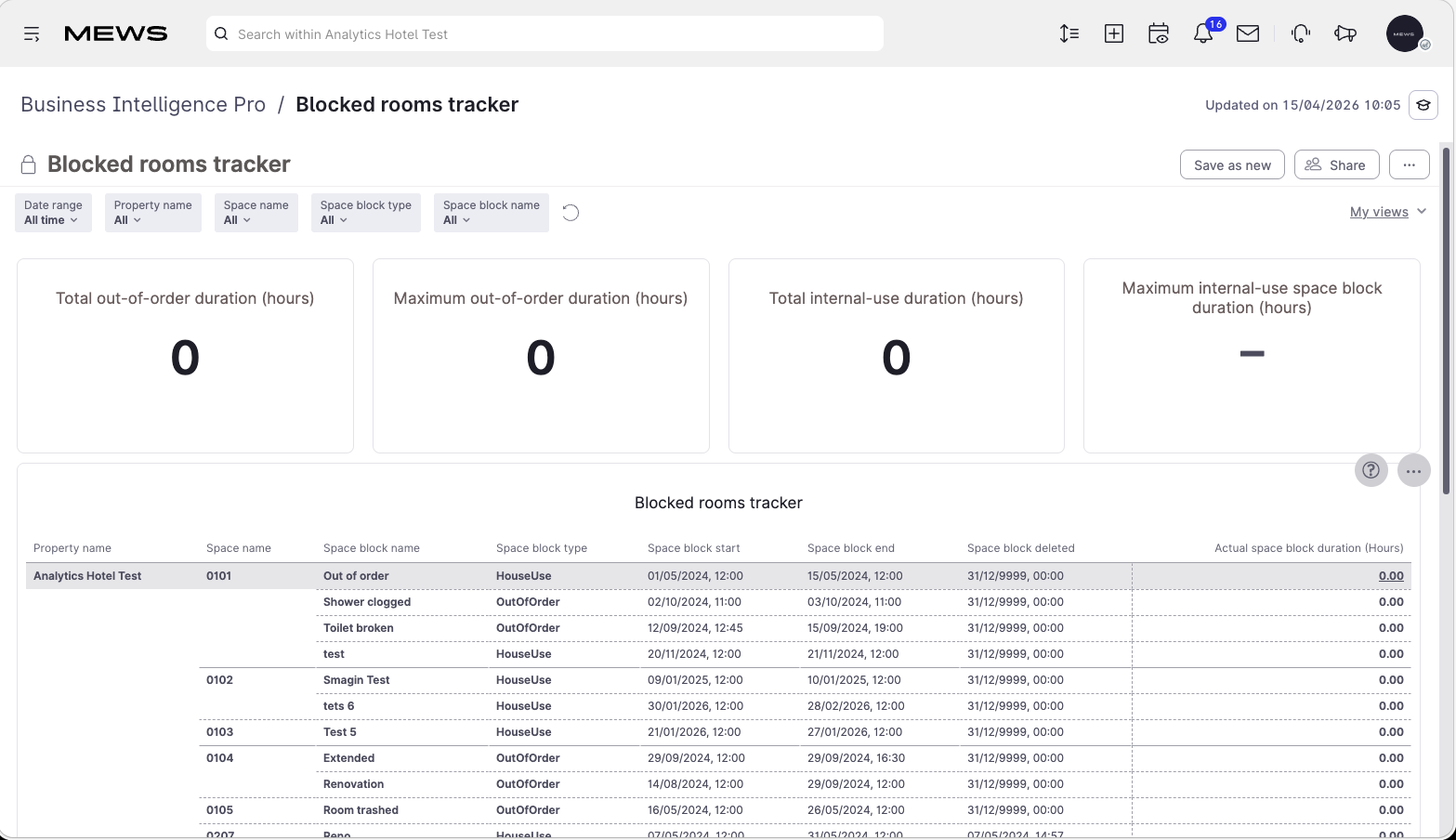Sort by Space block start column header
This screenshot has width=1456, height=840.
point(694,548)
